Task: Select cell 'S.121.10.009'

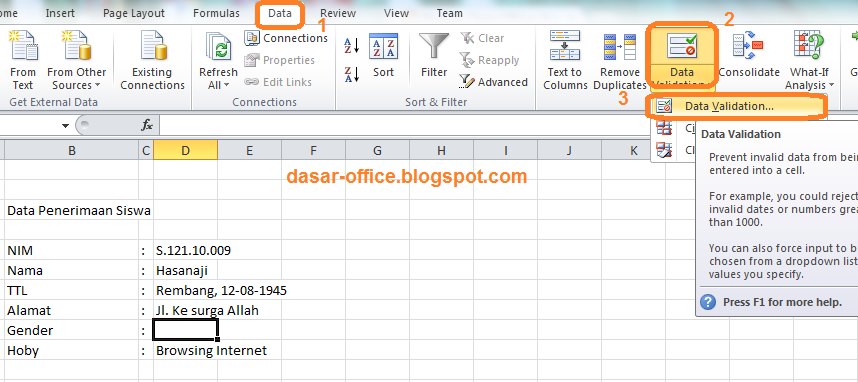Action: click(185, 251)
